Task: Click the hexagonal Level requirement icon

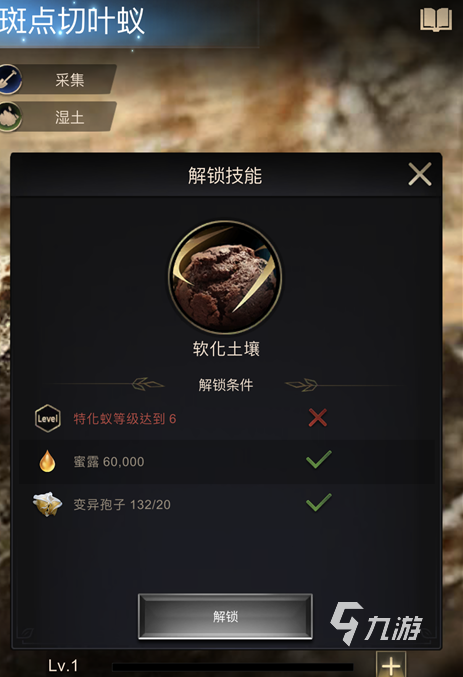Action: (48, 418)
